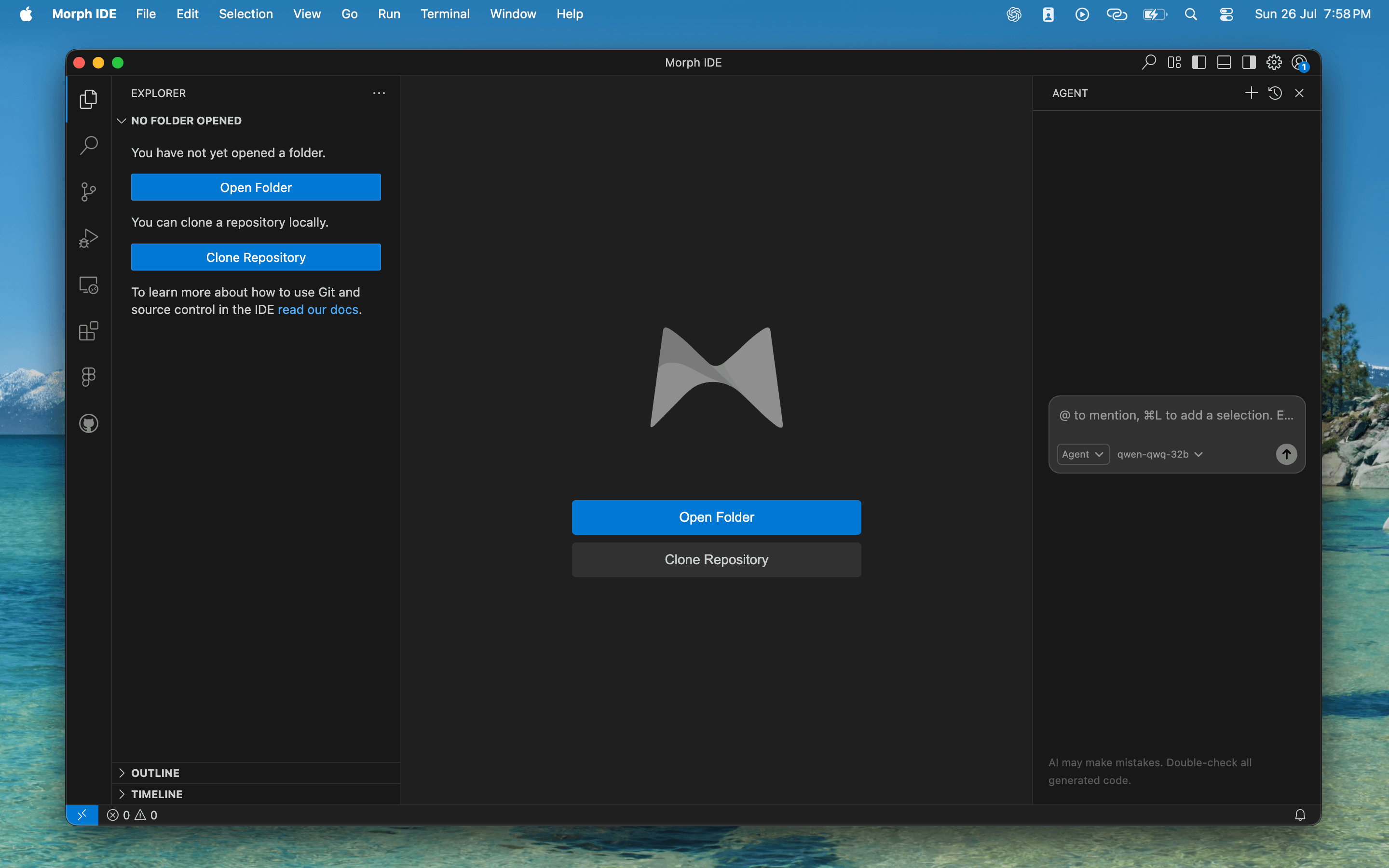Click Open Folder in the Explorer sidebar
1389x868 pixels.
point(256,187)
